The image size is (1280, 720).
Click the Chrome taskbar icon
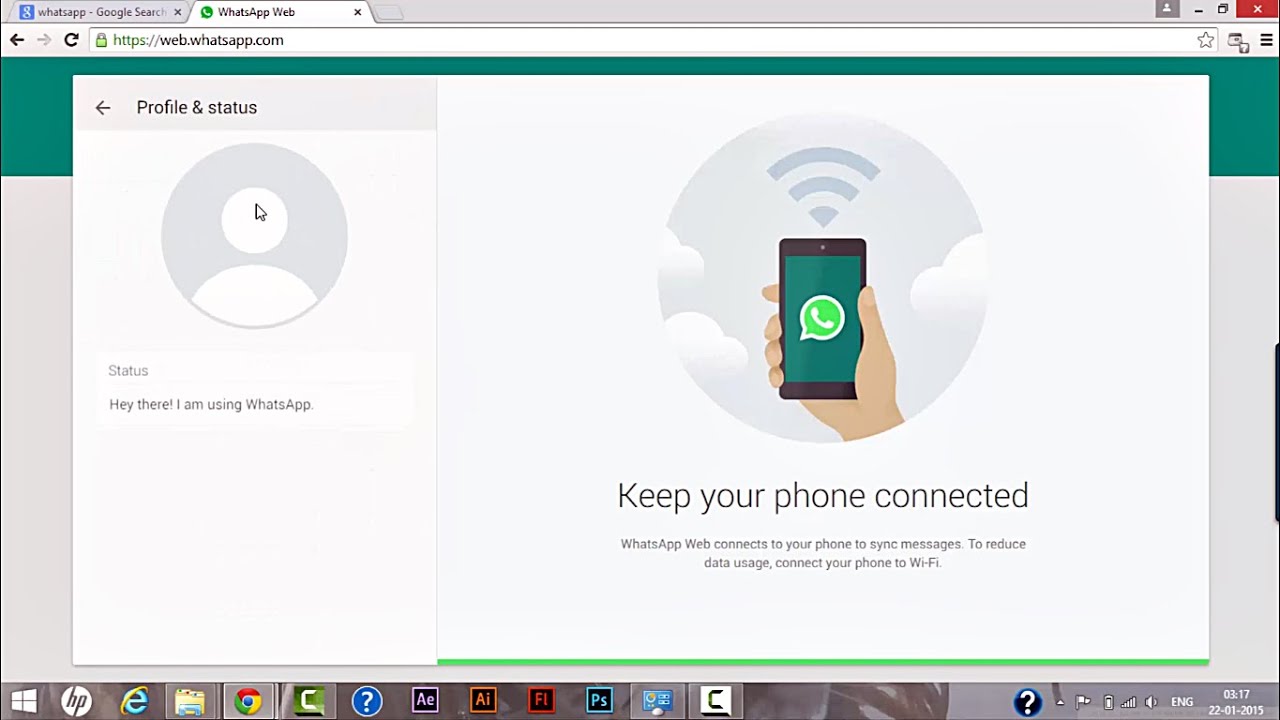point(248,701)
